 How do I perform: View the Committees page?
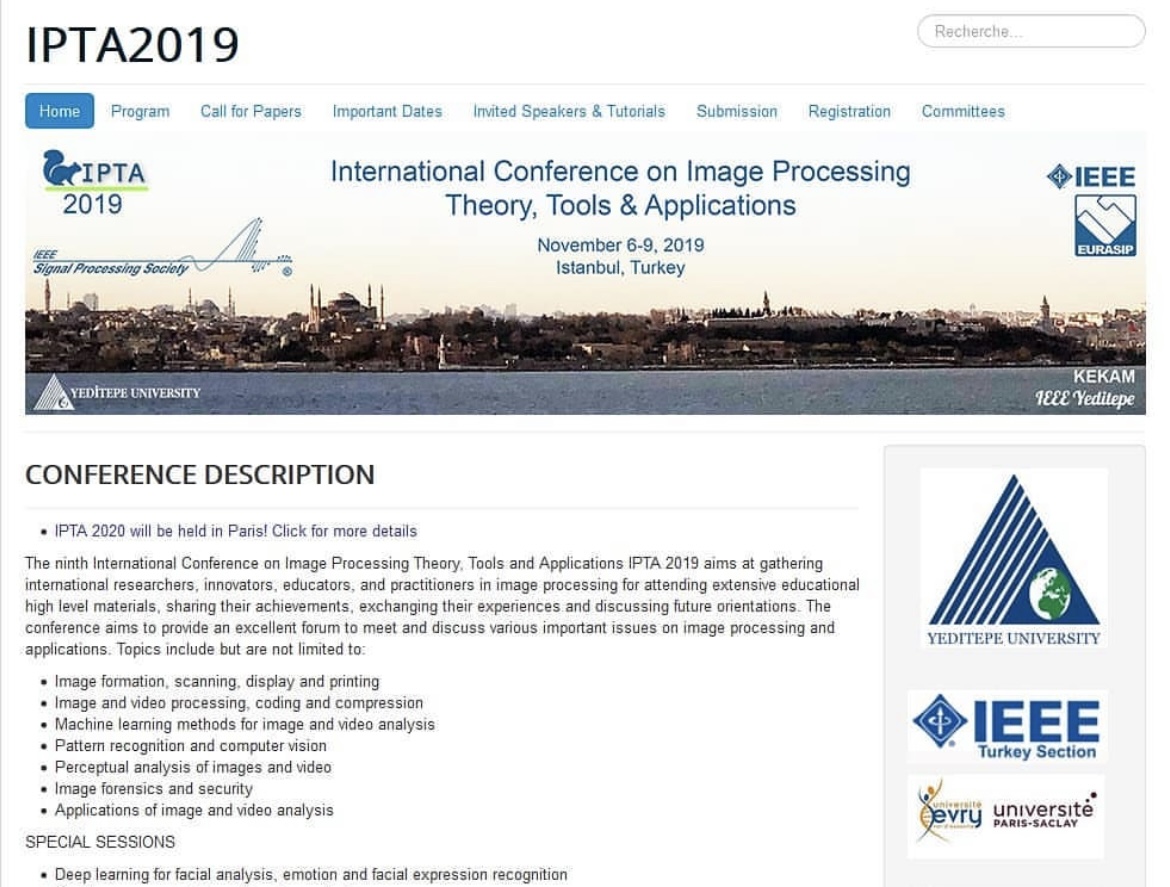(x=962, y=111)
